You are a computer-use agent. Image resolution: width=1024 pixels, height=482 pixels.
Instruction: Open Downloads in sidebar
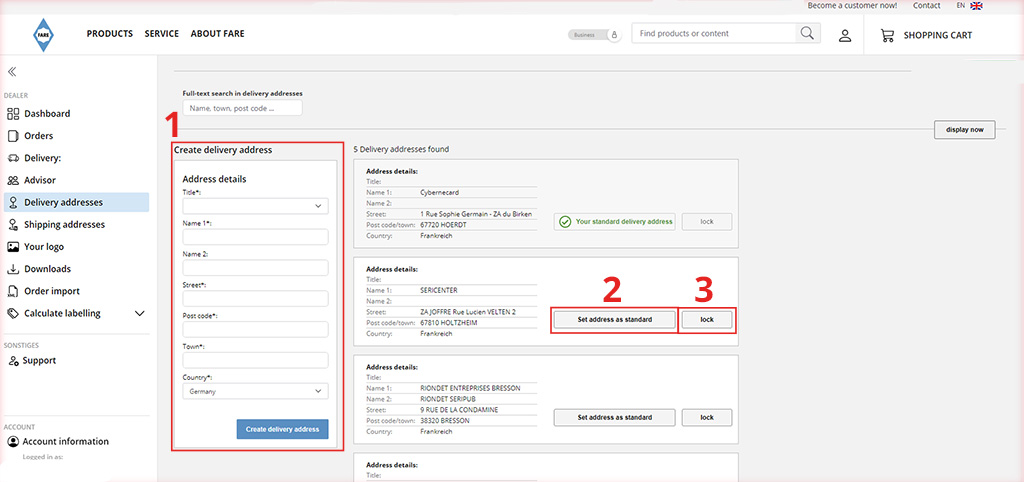(x=48, y=269)
